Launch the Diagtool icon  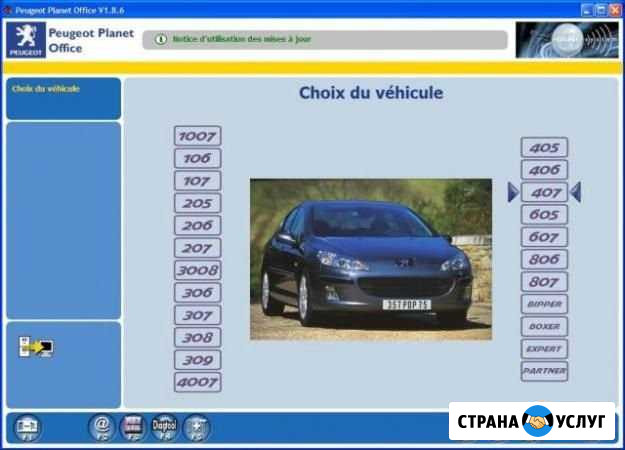point(164,428)
